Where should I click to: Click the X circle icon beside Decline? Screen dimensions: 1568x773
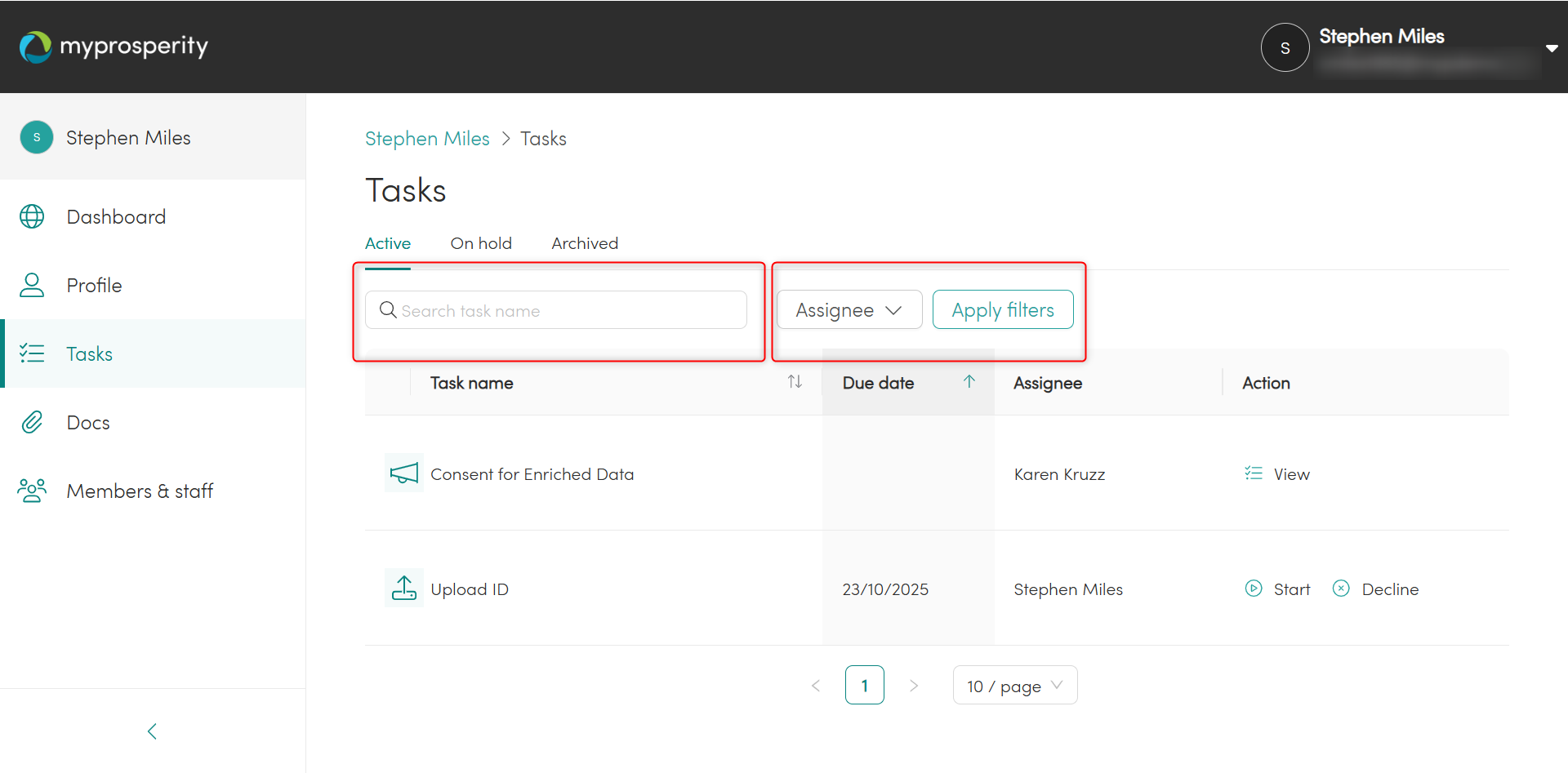(x=1341, y=589)
